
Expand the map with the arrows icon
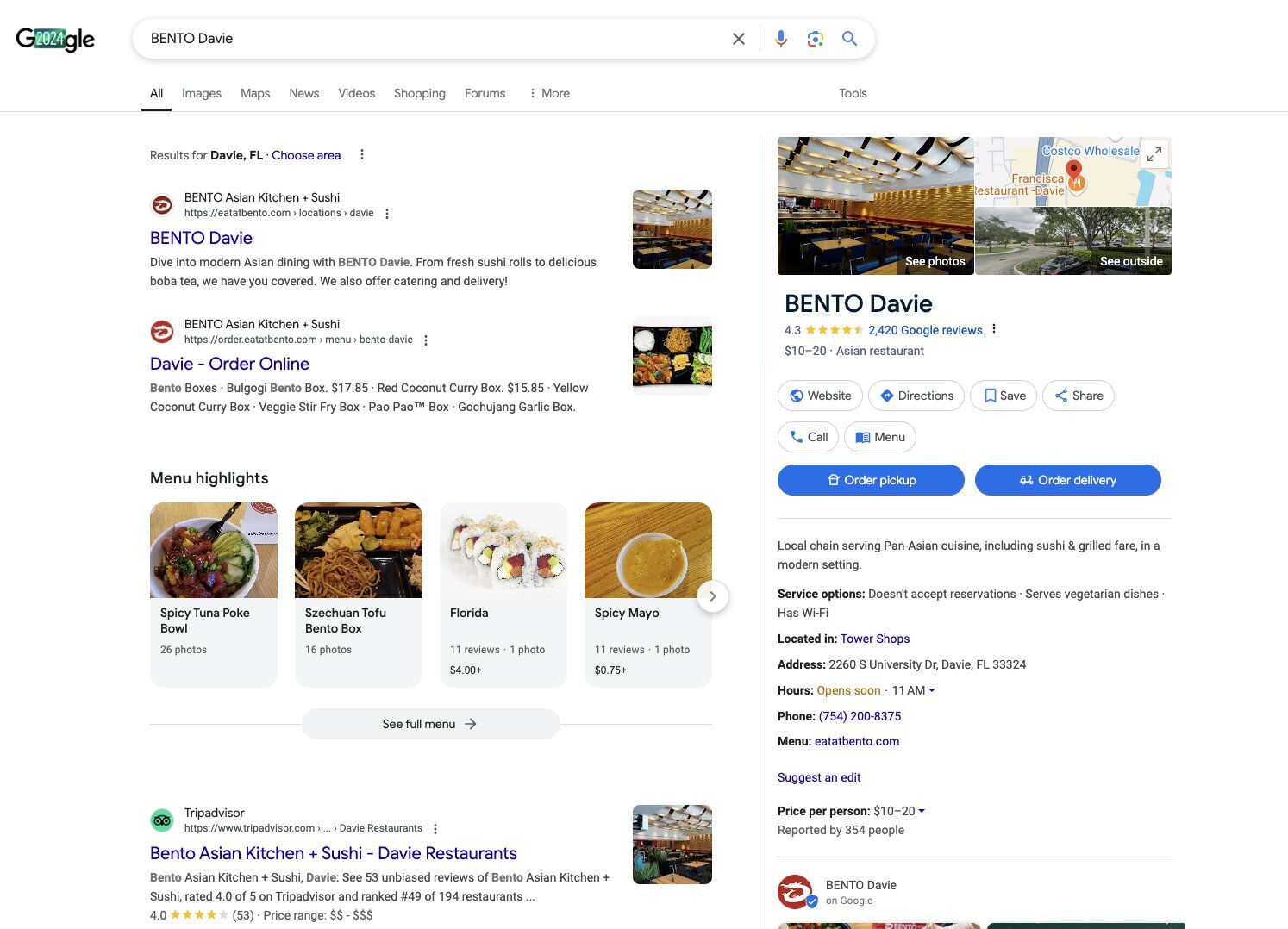coord(1154,155)
